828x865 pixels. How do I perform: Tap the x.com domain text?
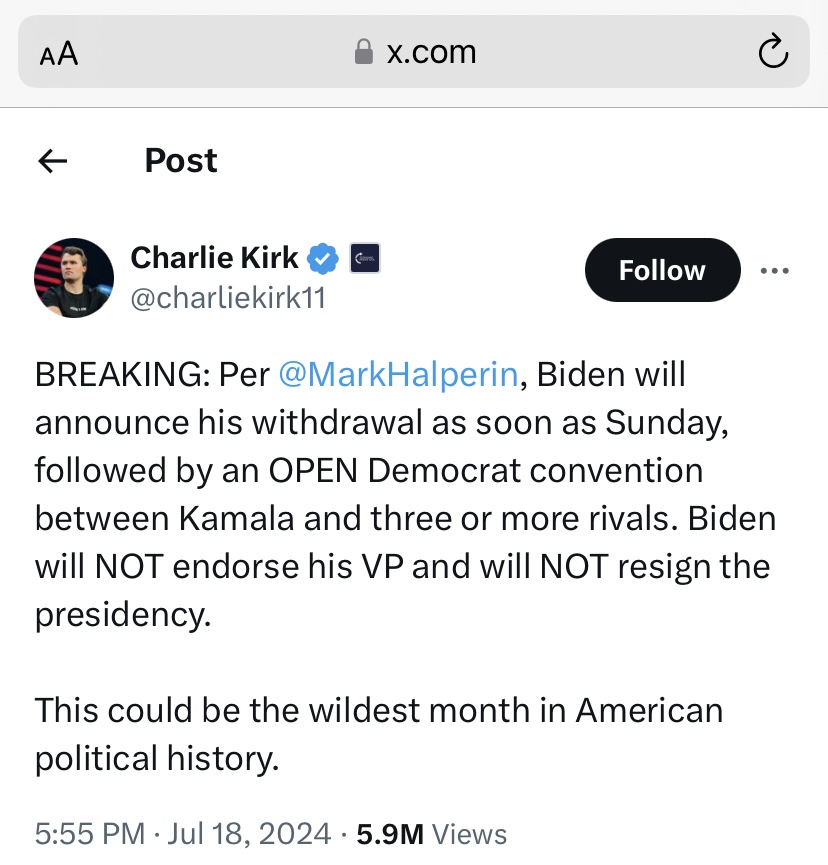[x=431, y=52]
